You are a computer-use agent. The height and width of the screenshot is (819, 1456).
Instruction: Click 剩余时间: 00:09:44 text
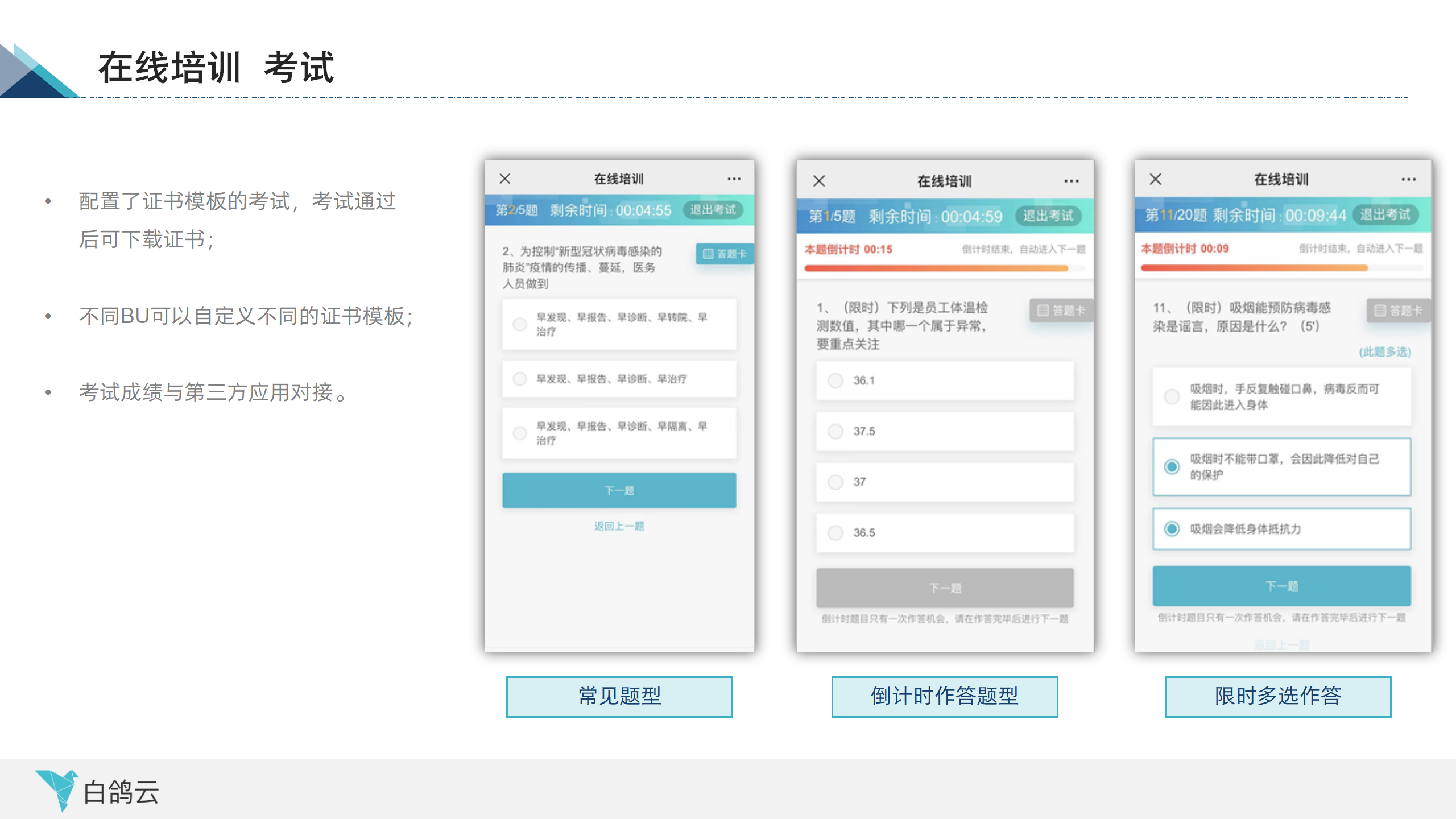coord(1280,215)
